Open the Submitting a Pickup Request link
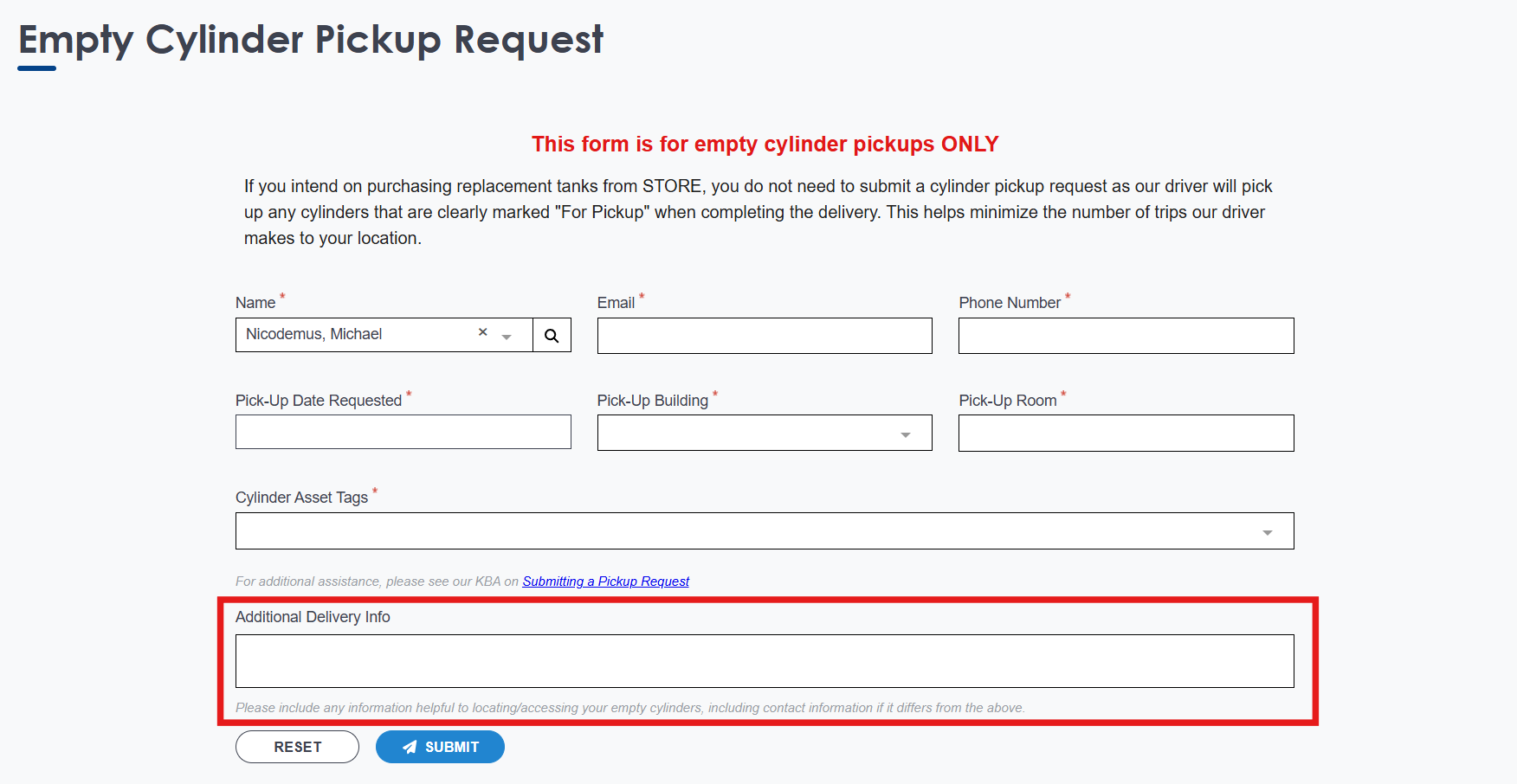The image size is (1517, 784). tap(605, 582)
